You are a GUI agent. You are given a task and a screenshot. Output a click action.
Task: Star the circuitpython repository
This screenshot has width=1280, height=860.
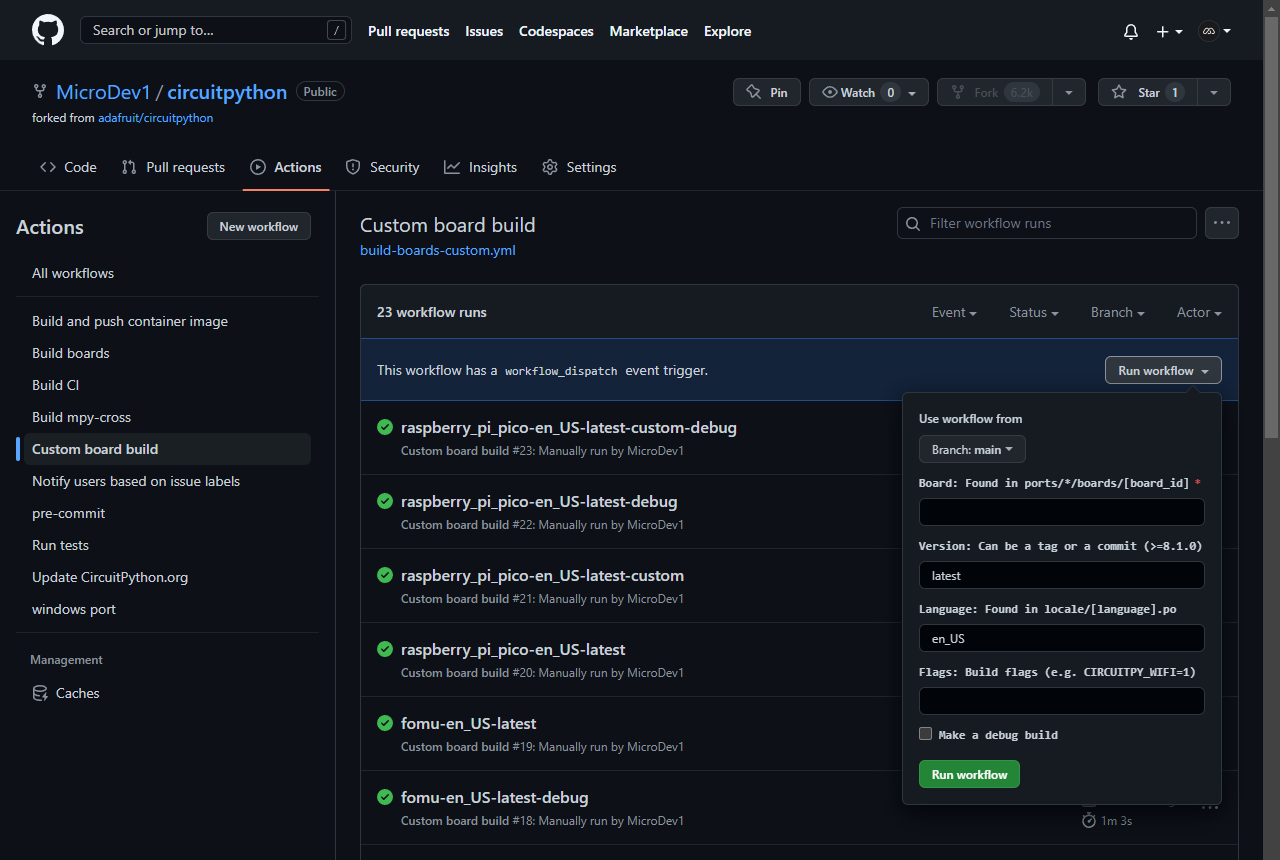click(1148, 92)
